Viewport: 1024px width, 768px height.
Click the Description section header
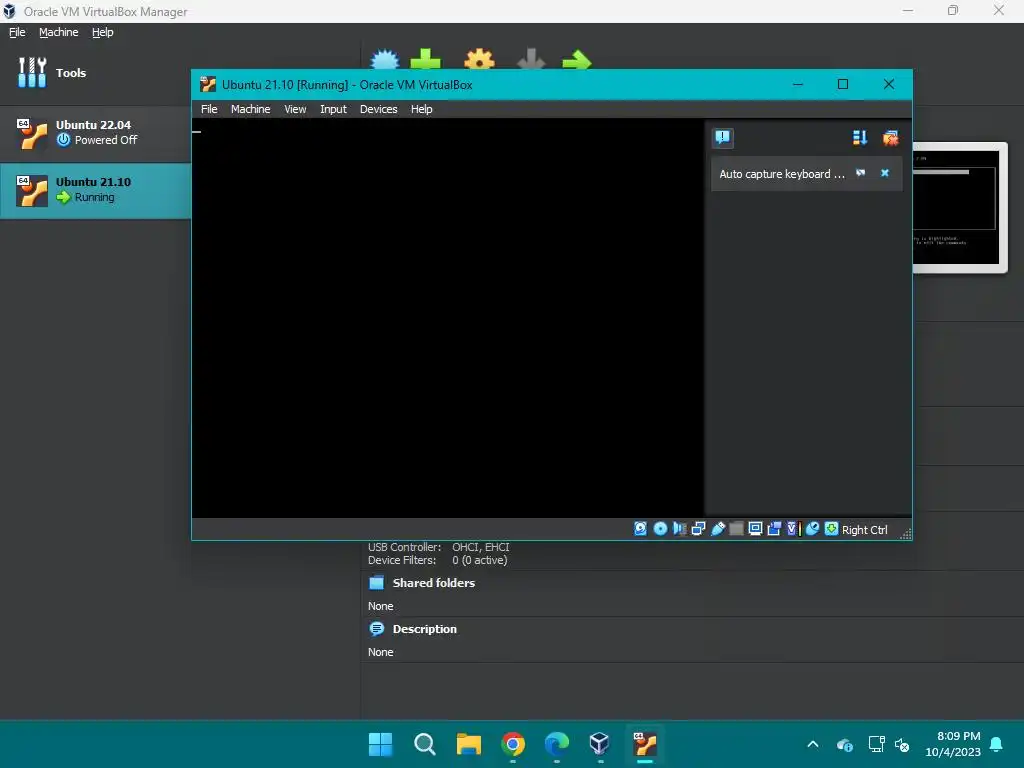point(424,629)
